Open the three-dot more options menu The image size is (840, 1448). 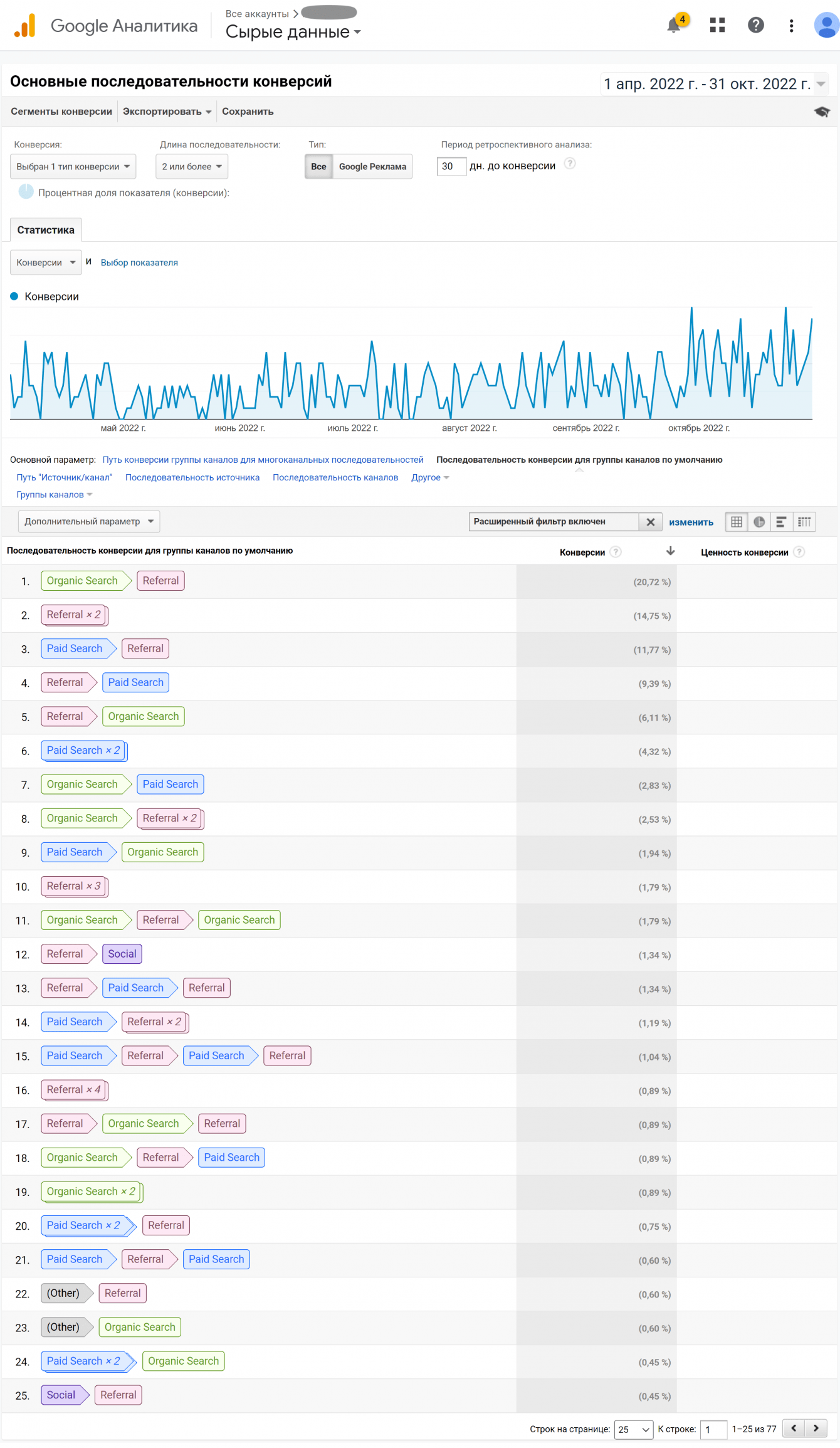[791, 25]
